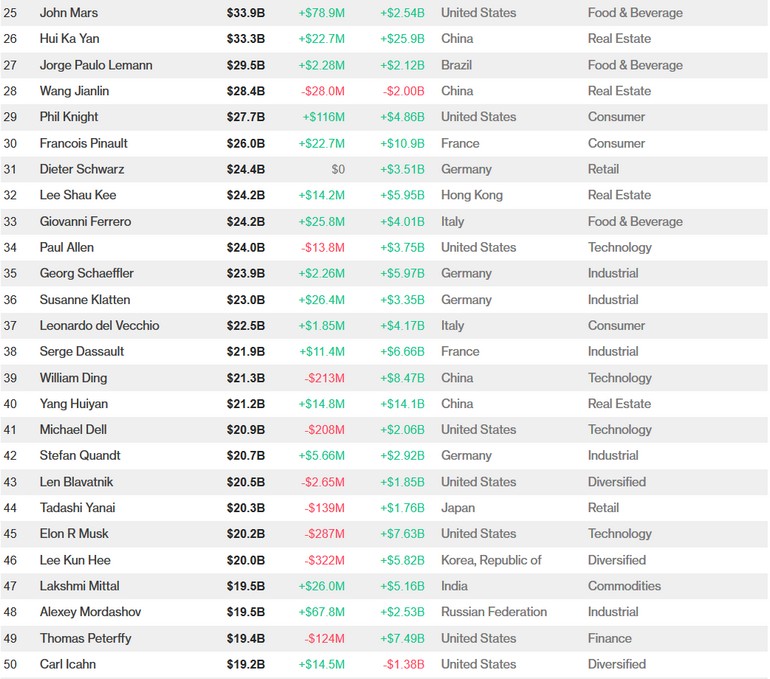Select the Lee Kun Hee entry
770x679 pixels.
pos(75,560)
